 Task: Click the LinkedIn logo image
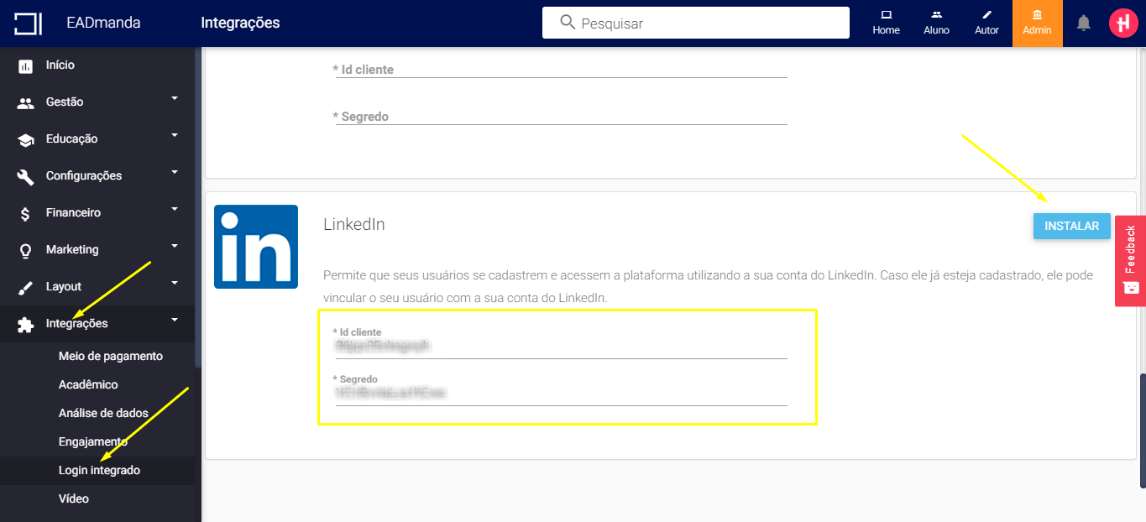(256, 246)
